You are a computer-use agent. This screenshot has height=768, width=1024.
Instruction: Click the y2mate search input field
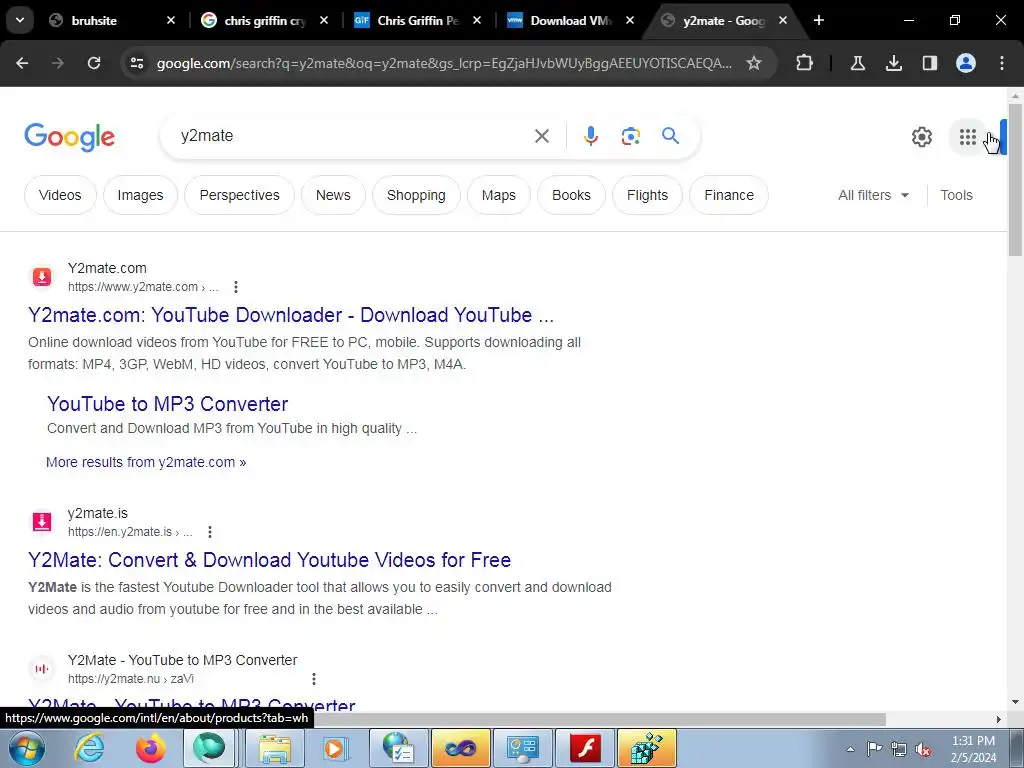[349, 136]
